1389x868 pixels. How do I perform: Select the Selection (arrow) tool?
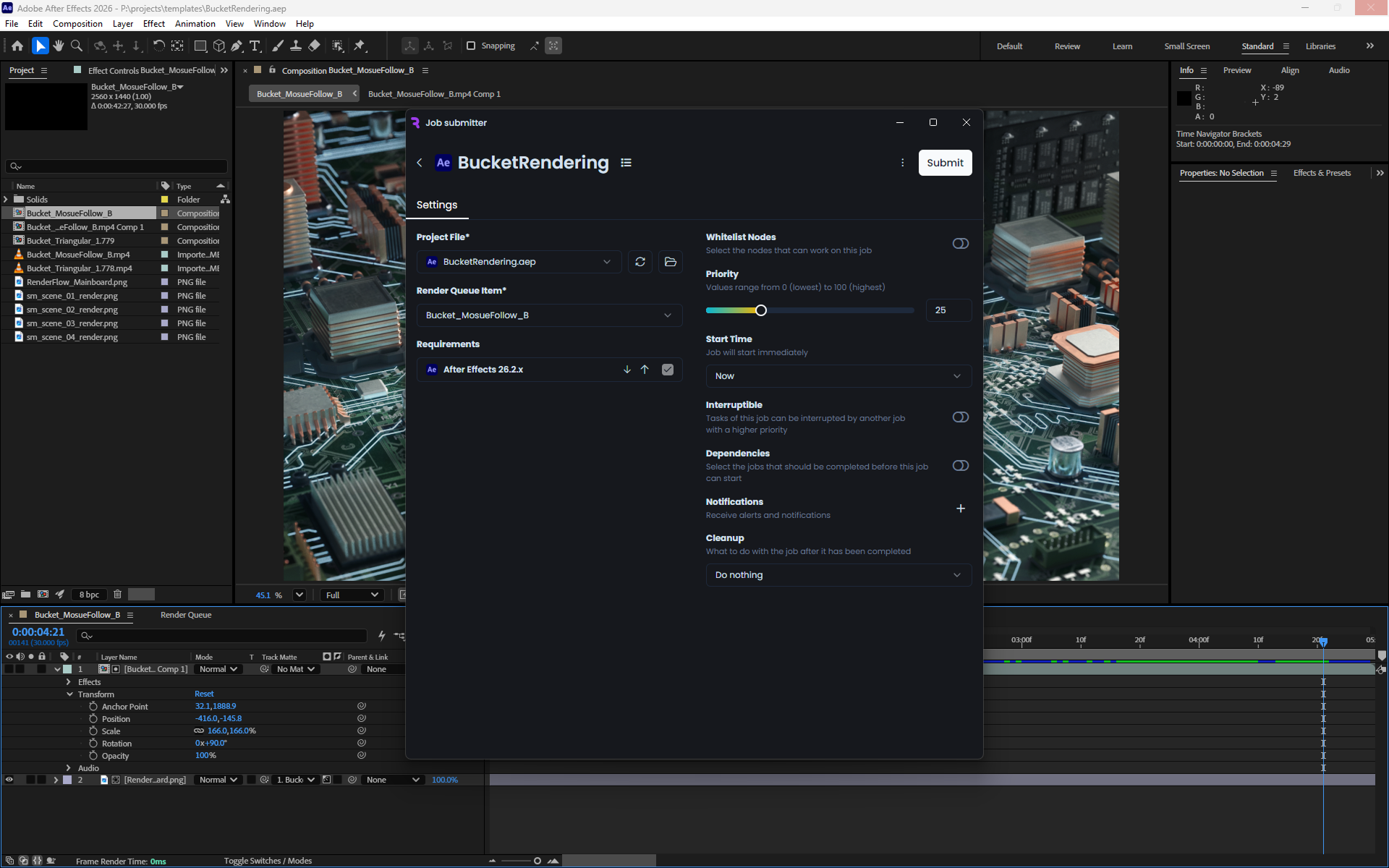(x=40, y=46)
